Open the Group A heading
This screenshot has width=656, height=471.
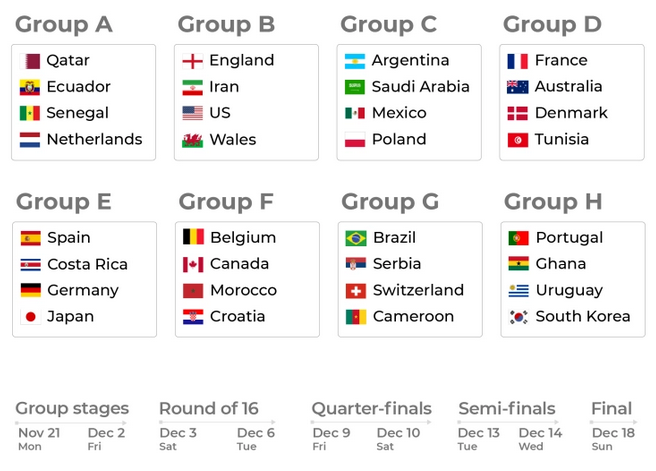63,24
